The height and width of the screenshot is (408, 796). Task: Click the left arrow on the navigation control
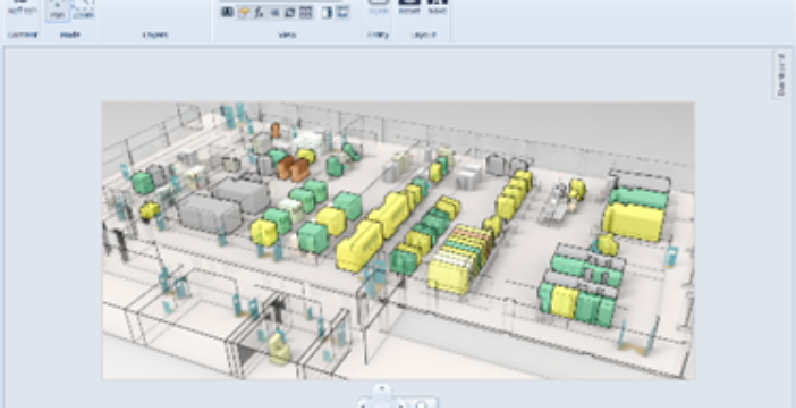click(364, 403)
